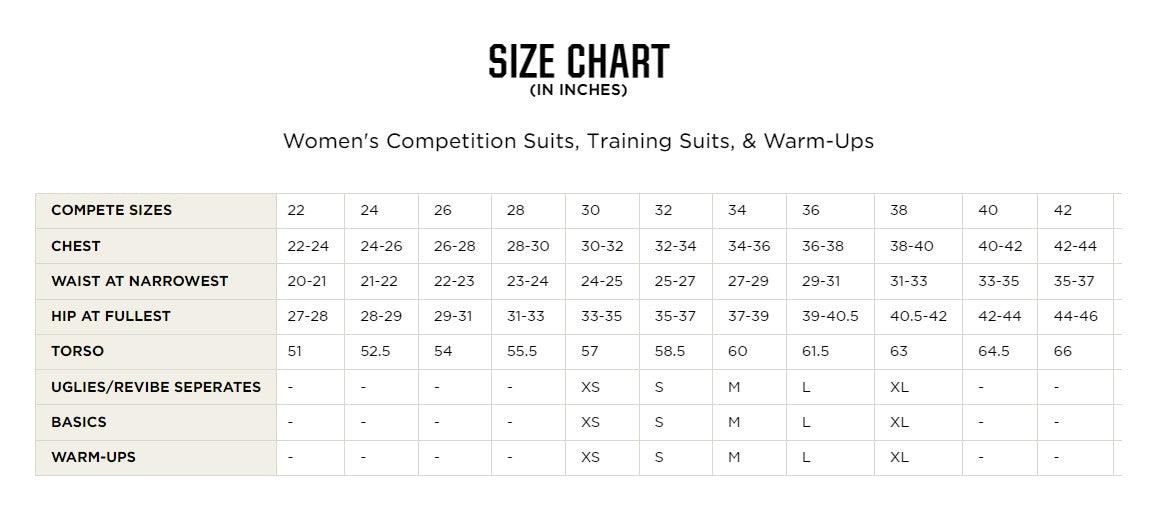Select the CHEST row header
The image size is (1150, 506).
click(76, 246)
